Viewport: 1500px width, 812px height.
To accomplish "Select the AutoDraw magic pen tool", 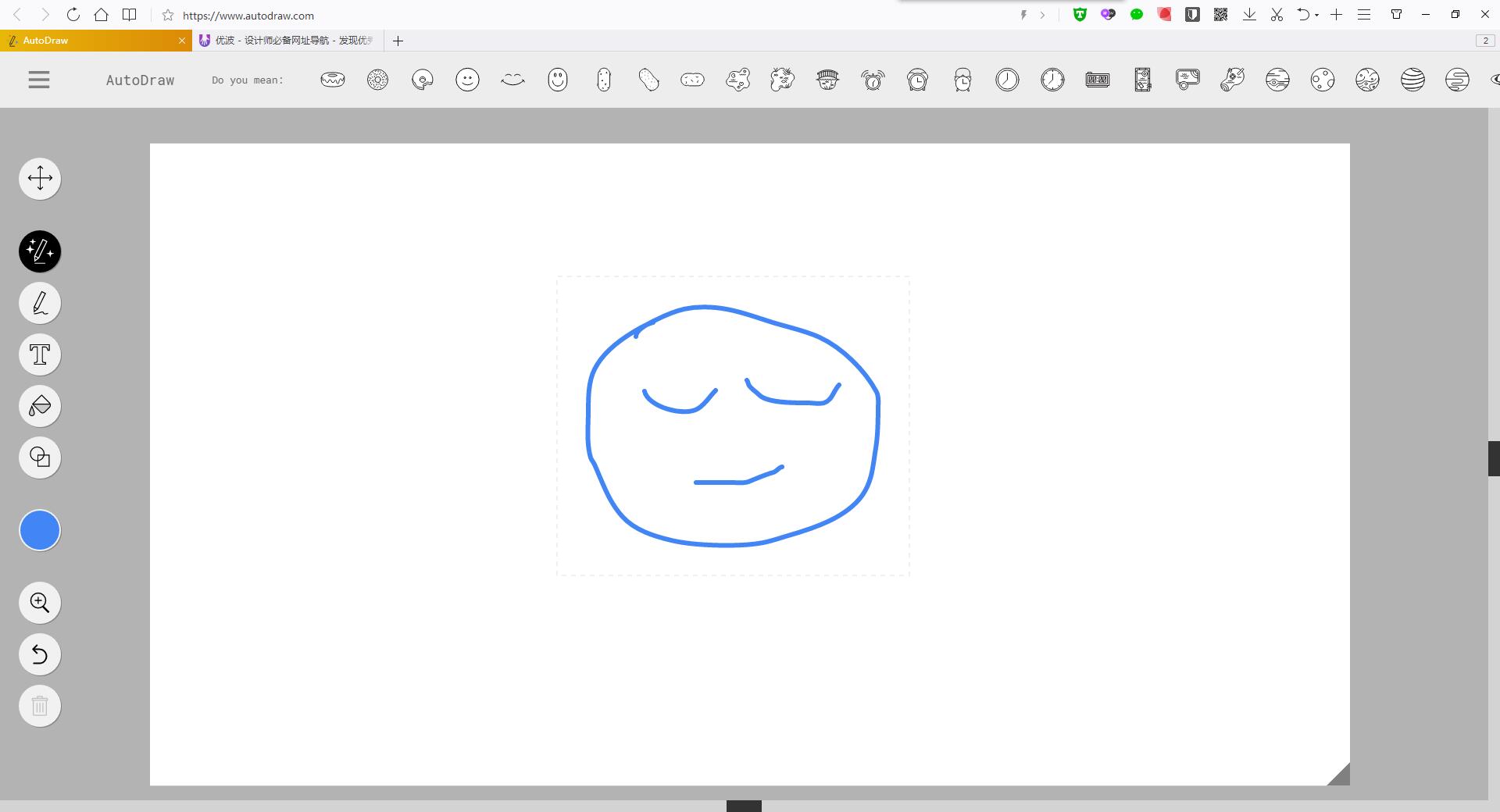I will click(x=40, y=251).
